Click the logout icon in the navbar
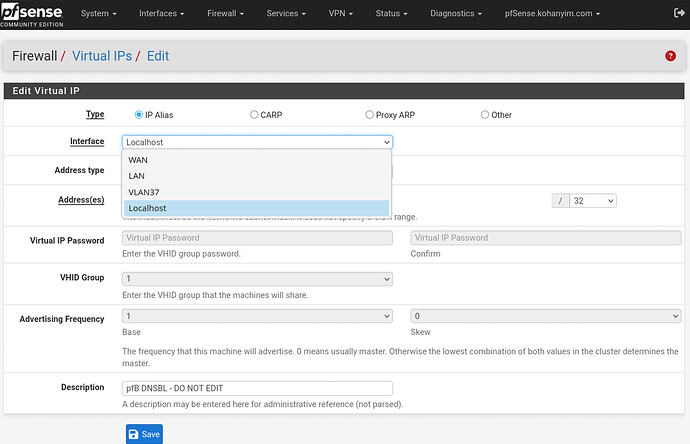This screenshot has height=444, width=690. tap(679, 13)
